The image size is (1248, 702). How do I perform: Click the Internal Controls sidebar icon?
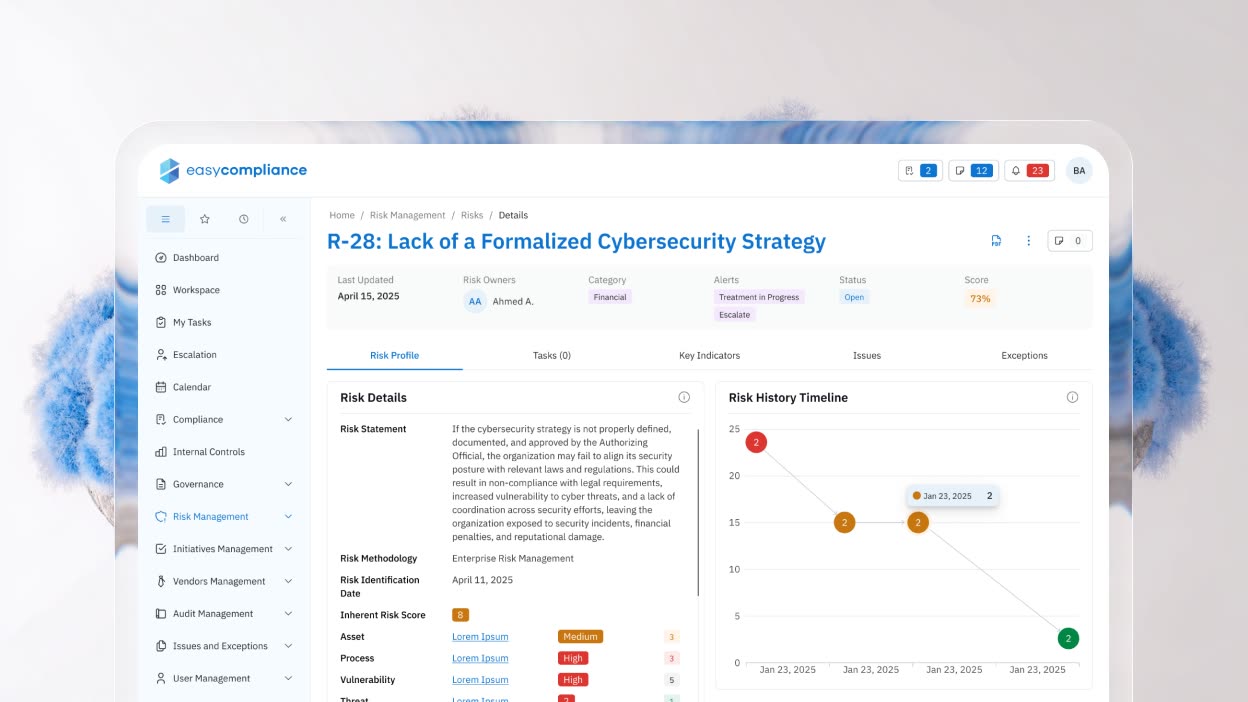(161, 452)
